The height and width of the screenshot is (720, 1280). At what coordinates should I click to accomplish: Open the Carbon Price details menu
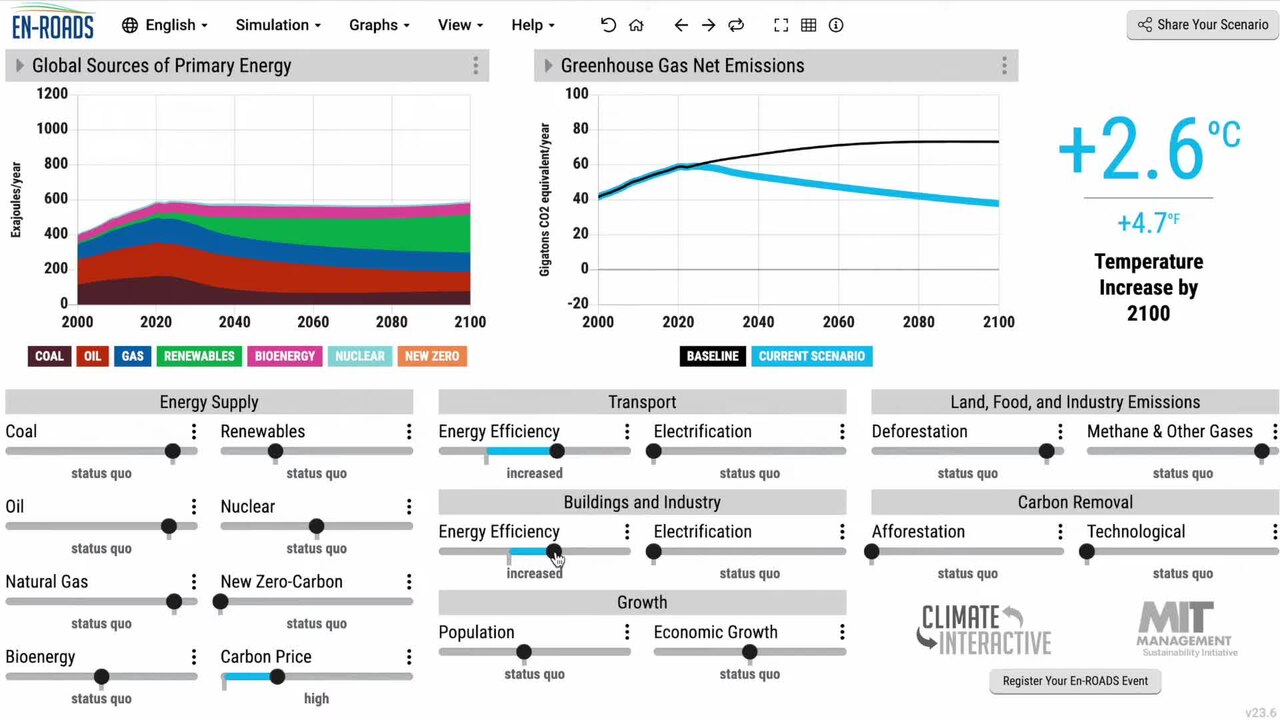(409, 657)
